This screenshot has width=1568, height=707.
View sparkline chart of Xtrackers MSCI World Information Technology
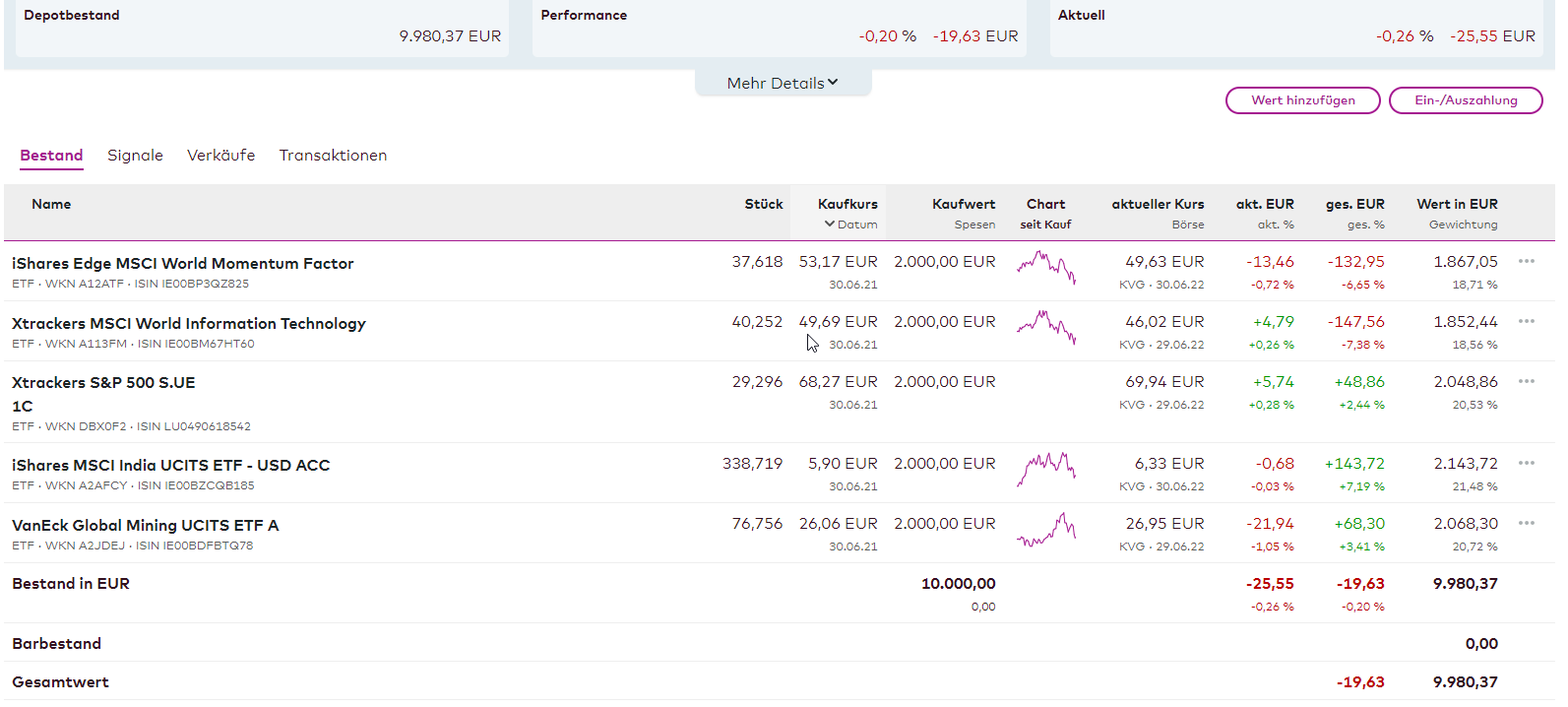(x=1045, y=327)
